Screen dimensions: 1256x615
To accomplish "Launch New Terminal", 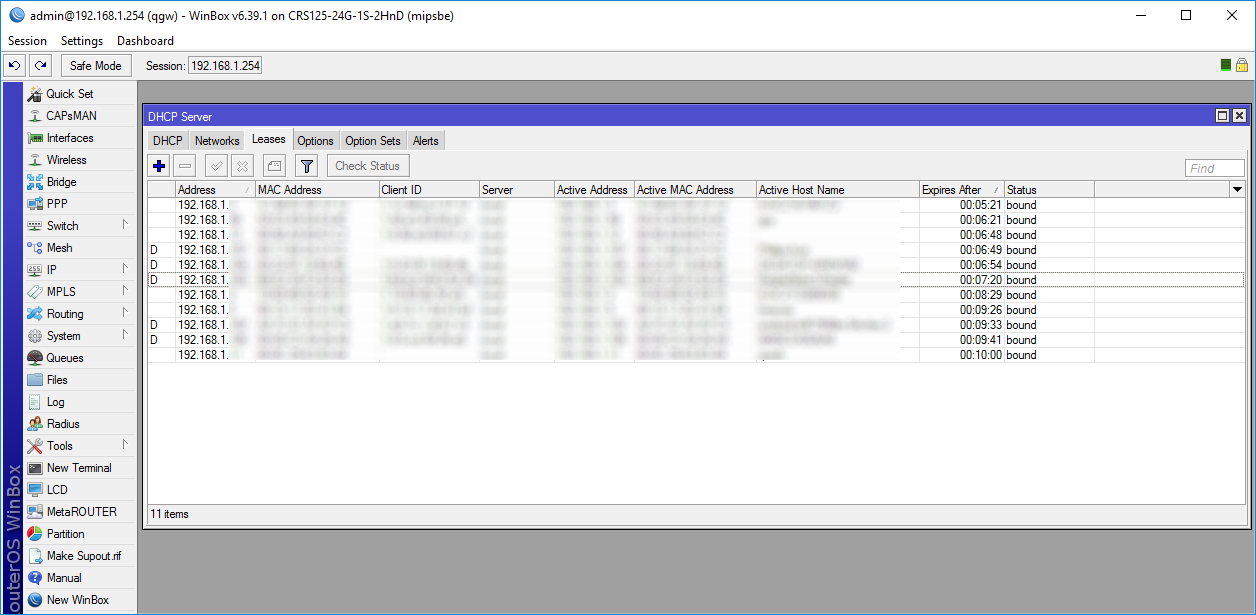I will click(80, 468).
